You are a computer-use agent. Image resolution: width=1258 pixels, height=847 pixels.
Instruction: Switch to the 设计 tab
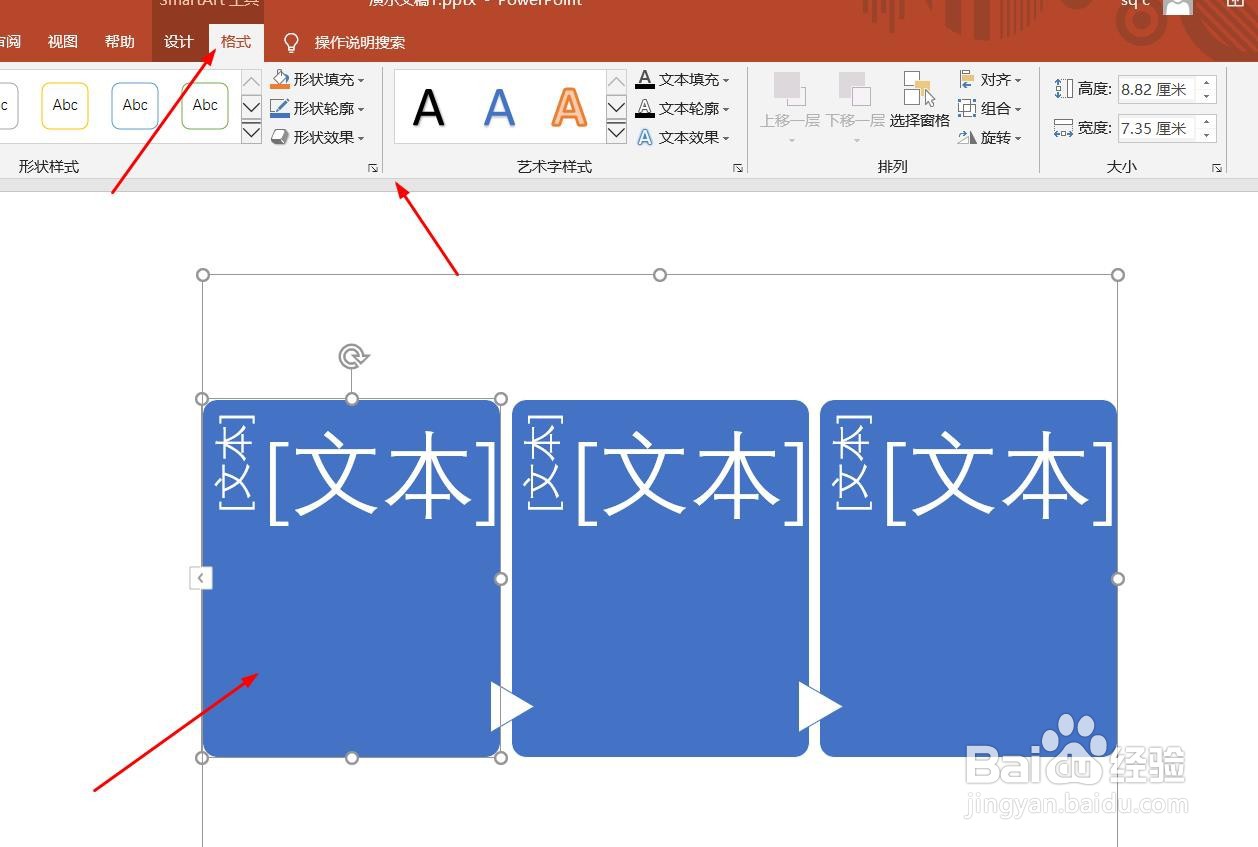coord(178,42)
